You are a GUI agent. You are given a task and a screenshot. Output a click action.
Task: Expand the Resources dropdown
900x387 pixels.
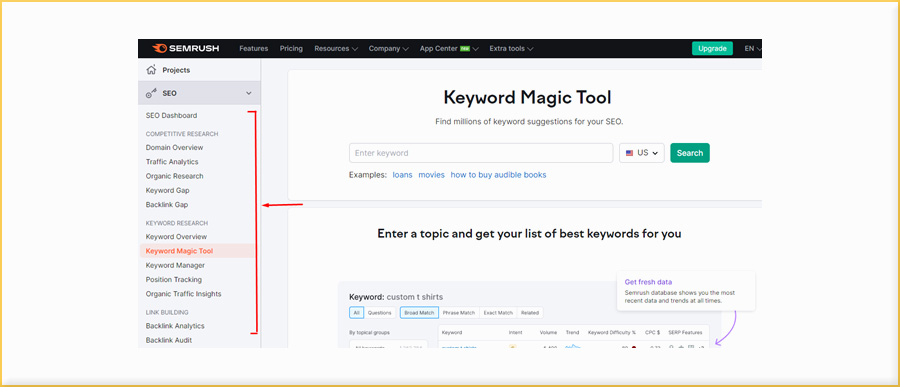click(336, 49)
